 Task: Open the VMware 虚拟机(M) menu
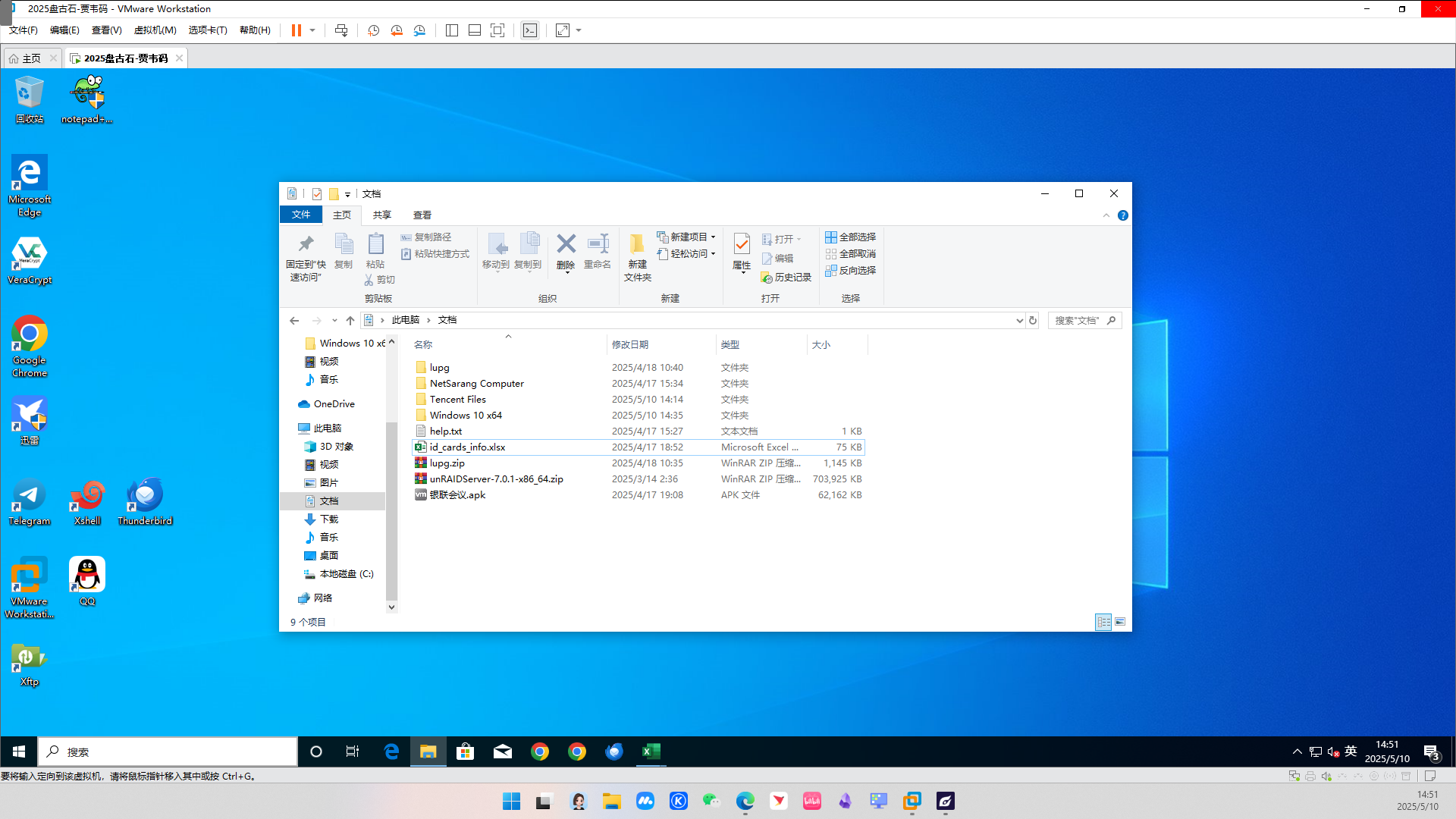pyautogui.click(x=155, y=30)
